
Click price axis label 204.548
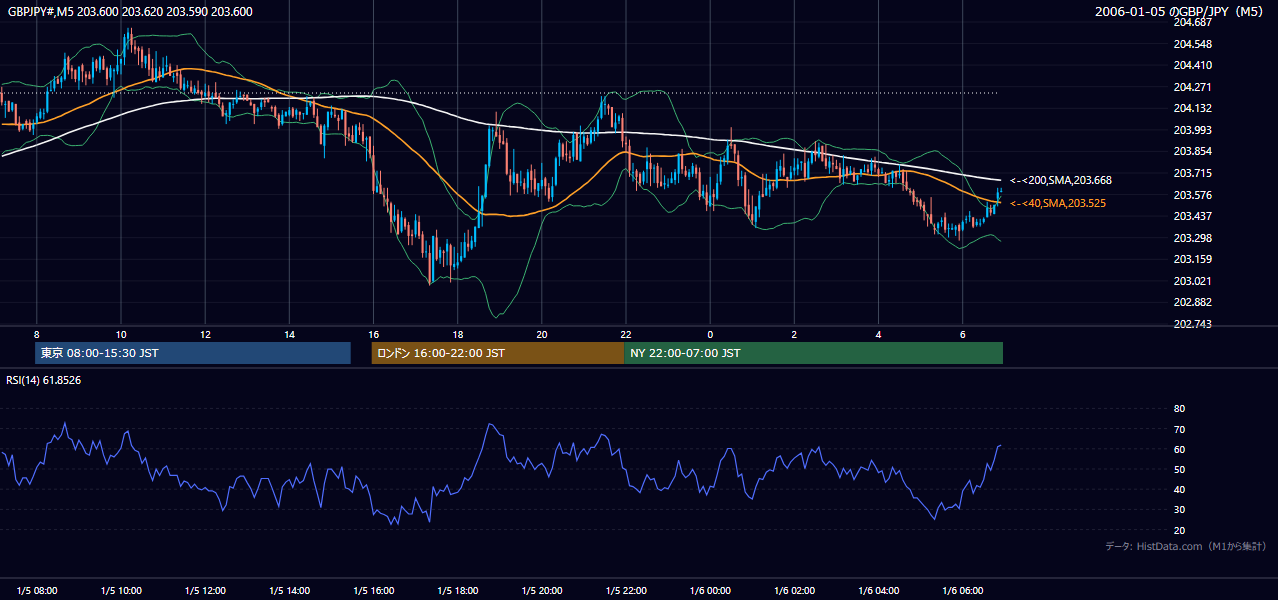pyautogui.click(x=1192, y=44)
